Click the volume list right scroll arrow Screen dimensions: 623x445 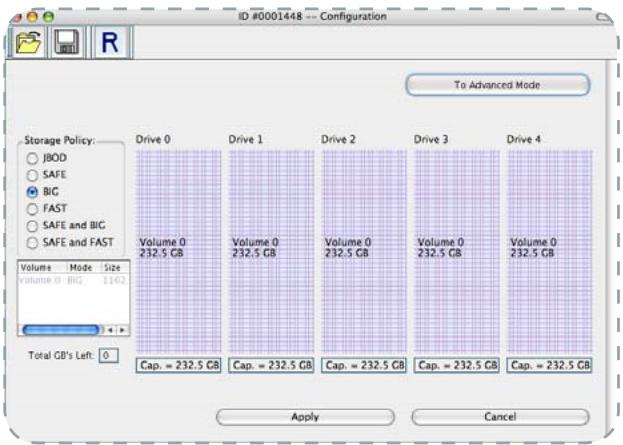coord(122,330)
